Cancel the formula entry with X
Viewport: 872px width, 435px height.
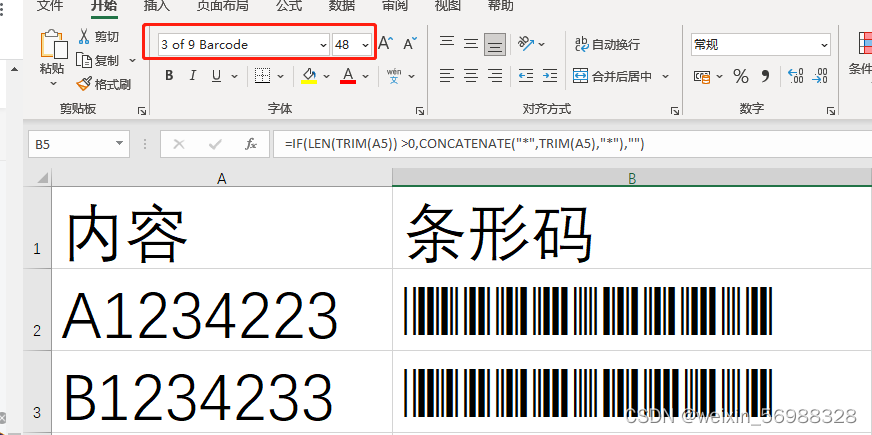179,145
